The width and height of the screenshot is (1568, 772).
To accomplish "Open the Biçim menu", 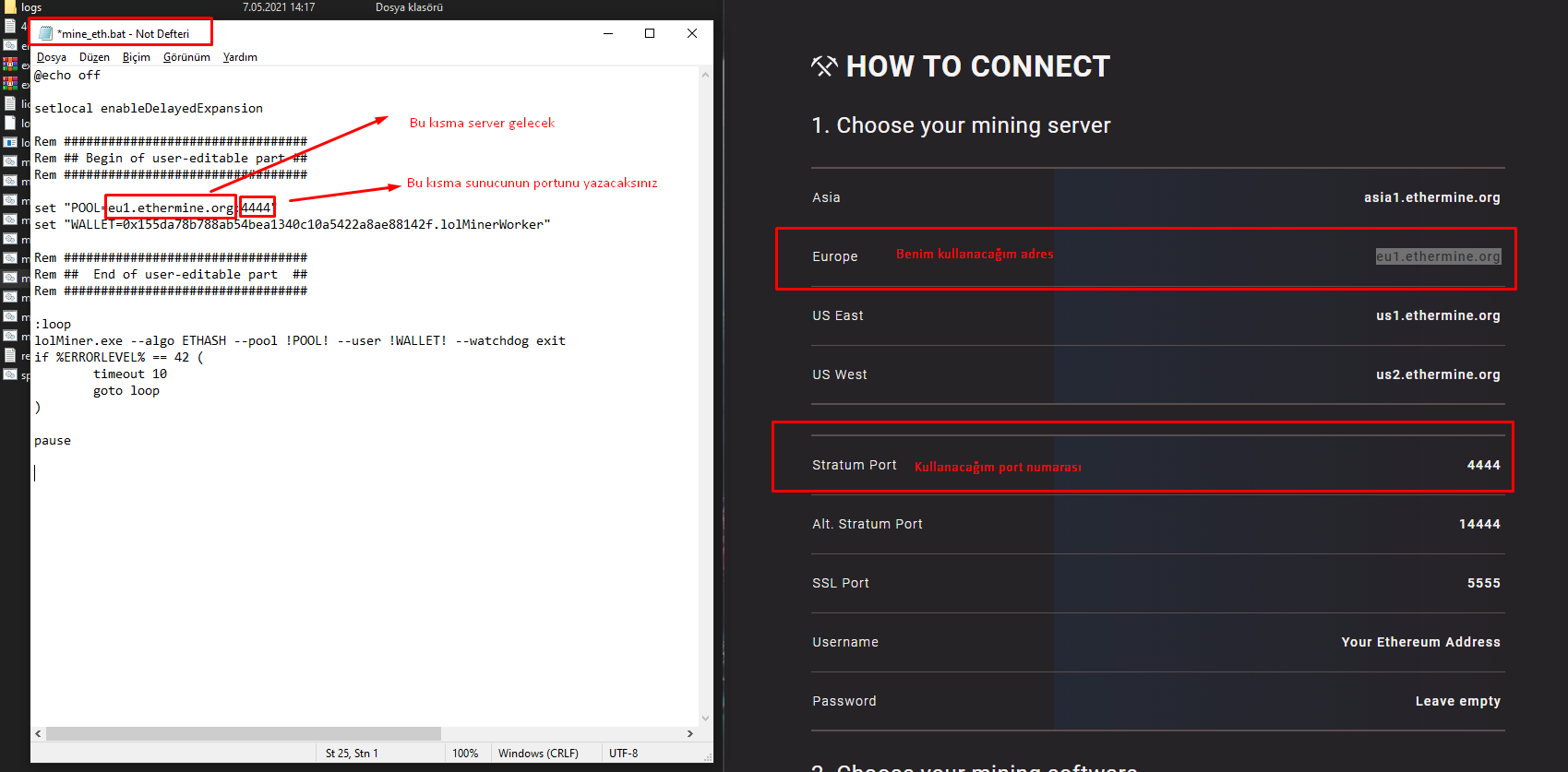I will pyautogui.click(x=137, y=57).
